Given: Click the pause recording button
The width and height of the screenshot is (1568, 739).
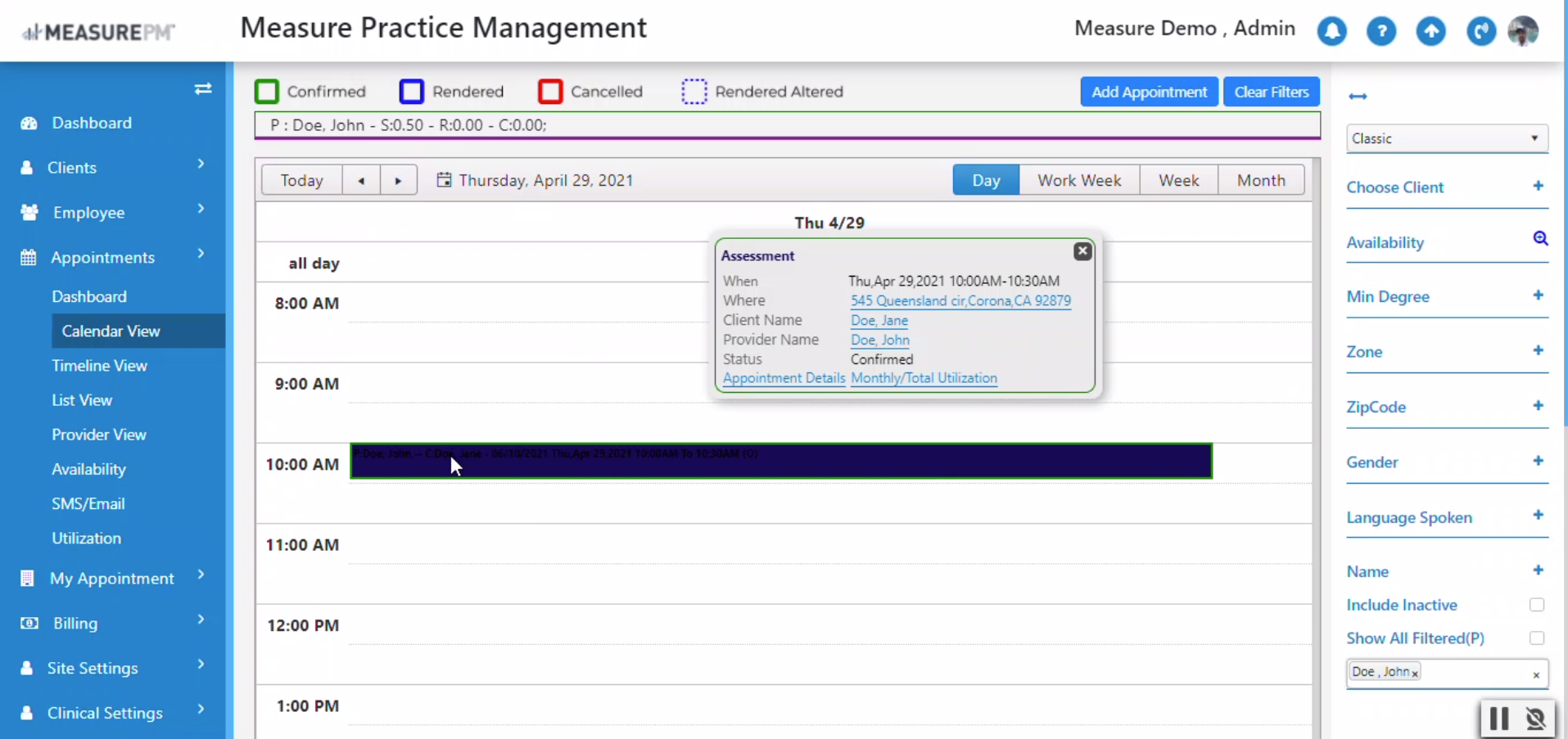Looking at the screenshot, I should click(x=1499, y=719).
